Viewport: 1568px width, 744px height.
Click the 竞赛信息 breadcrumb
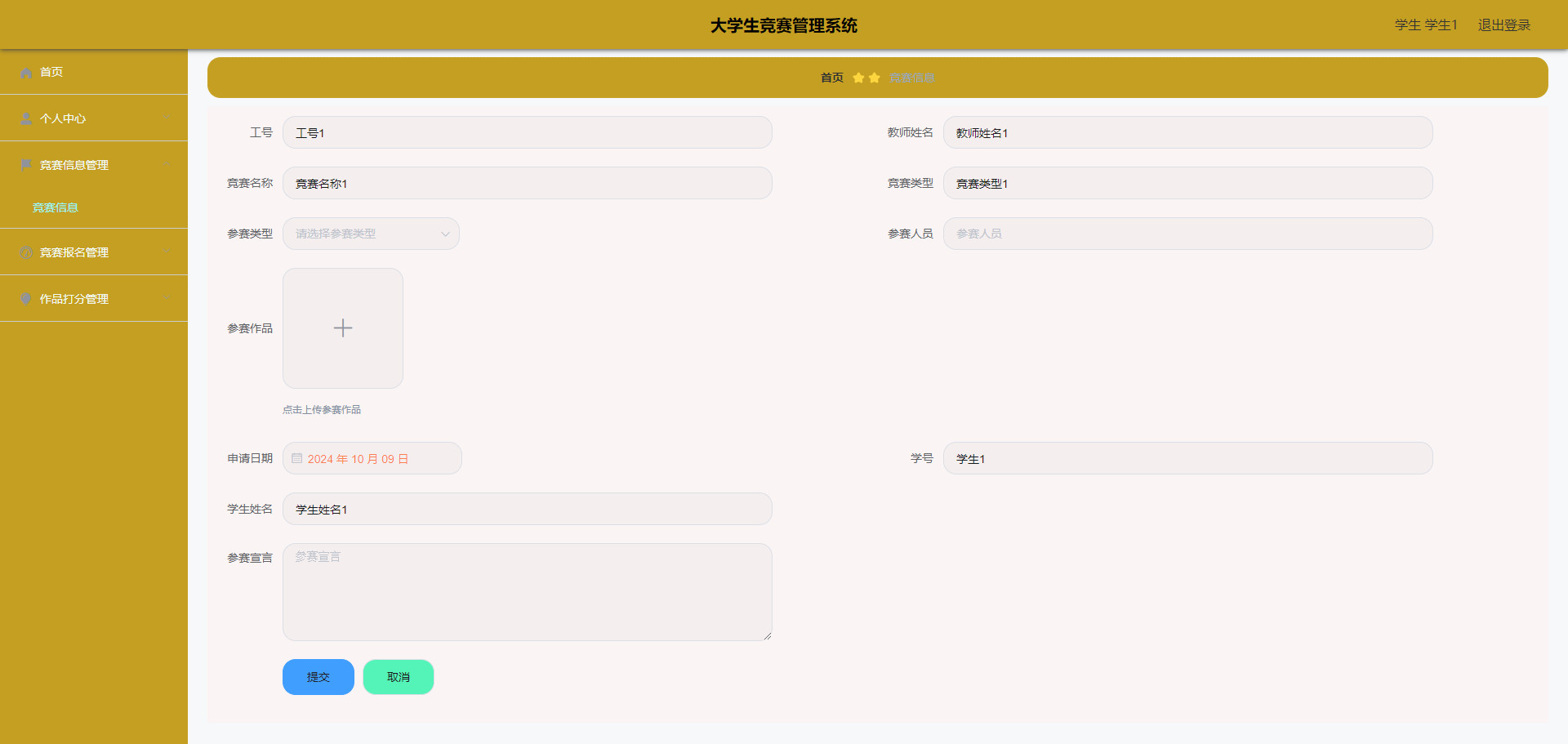(911, 78)
